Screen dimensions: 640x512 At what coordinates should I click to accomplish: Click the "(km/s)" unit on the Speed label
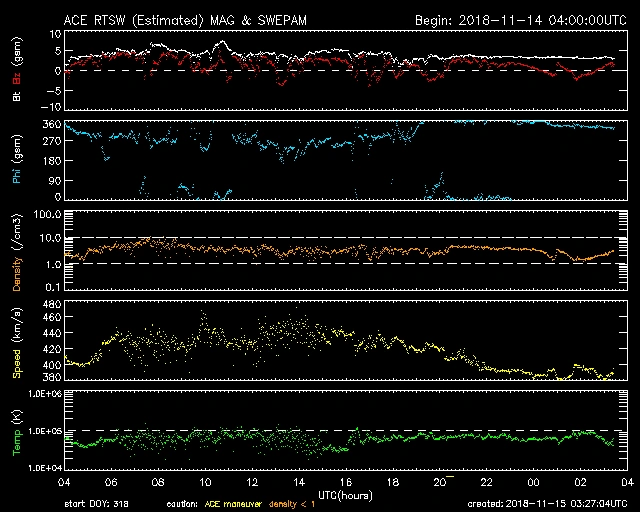tap(17, 327)
